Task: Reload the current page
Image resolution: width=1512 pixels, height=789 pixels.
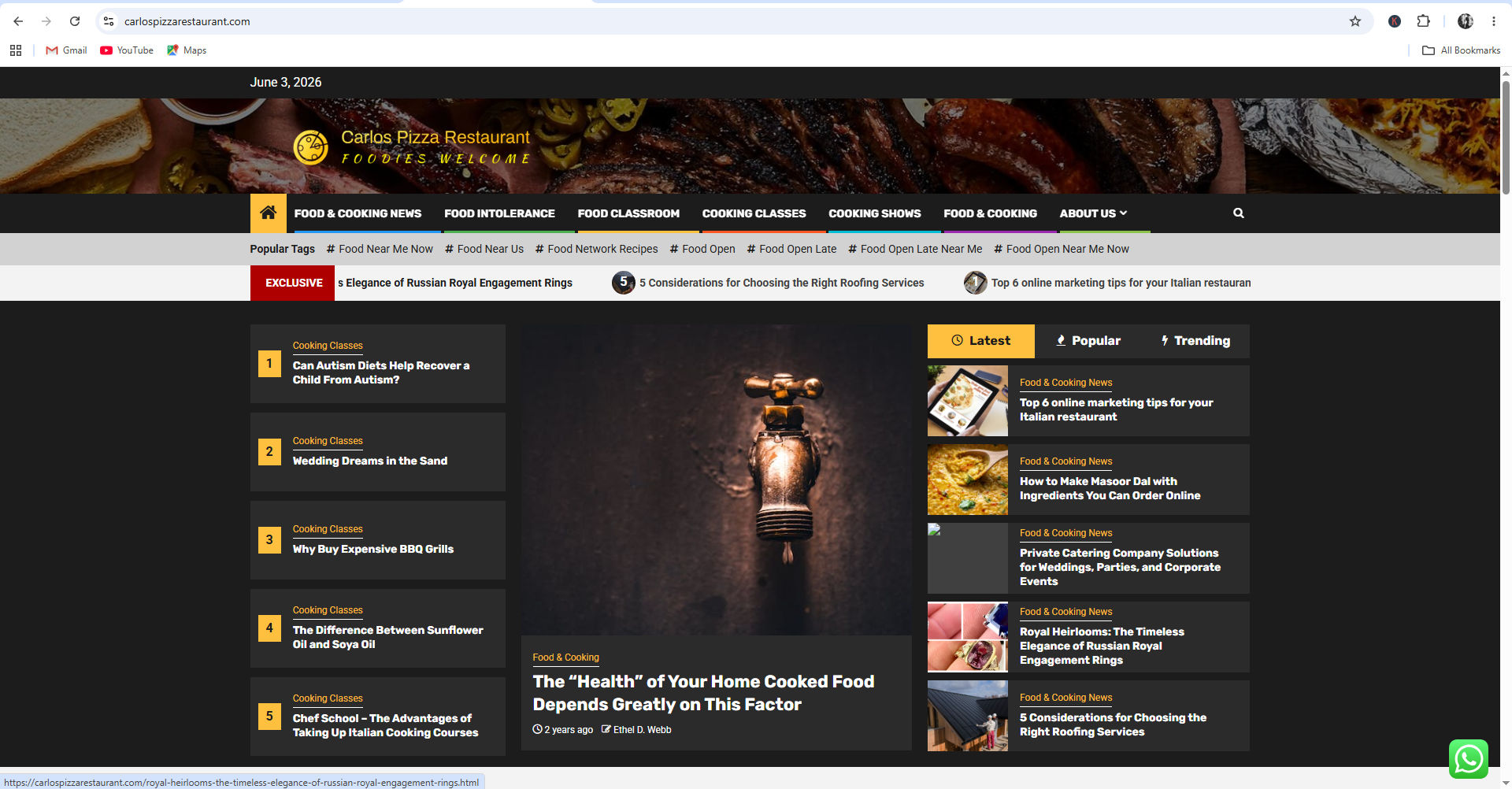Action: 75,21
